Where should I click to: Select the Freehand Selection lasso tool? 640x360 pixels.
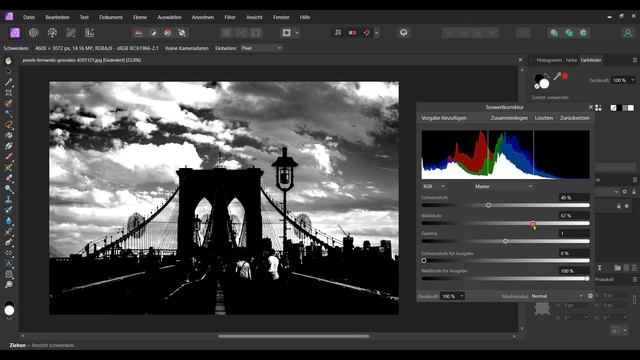pos(9,124)
